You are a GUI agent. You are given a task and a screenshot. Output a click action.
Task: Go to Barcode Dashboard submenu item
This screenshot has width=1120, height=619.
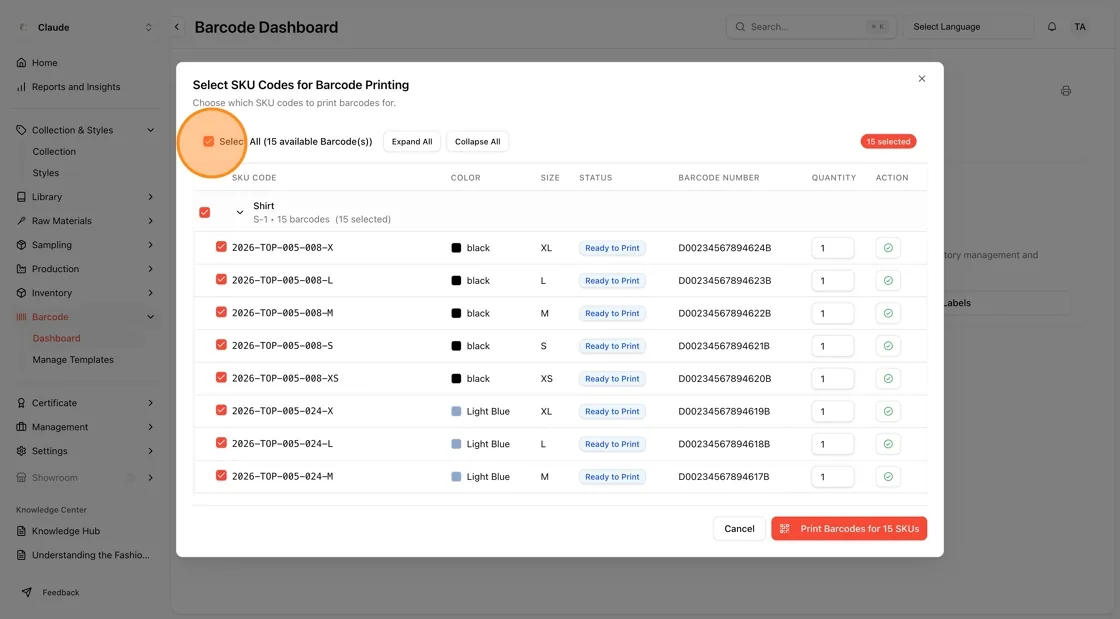pos(56,338)
